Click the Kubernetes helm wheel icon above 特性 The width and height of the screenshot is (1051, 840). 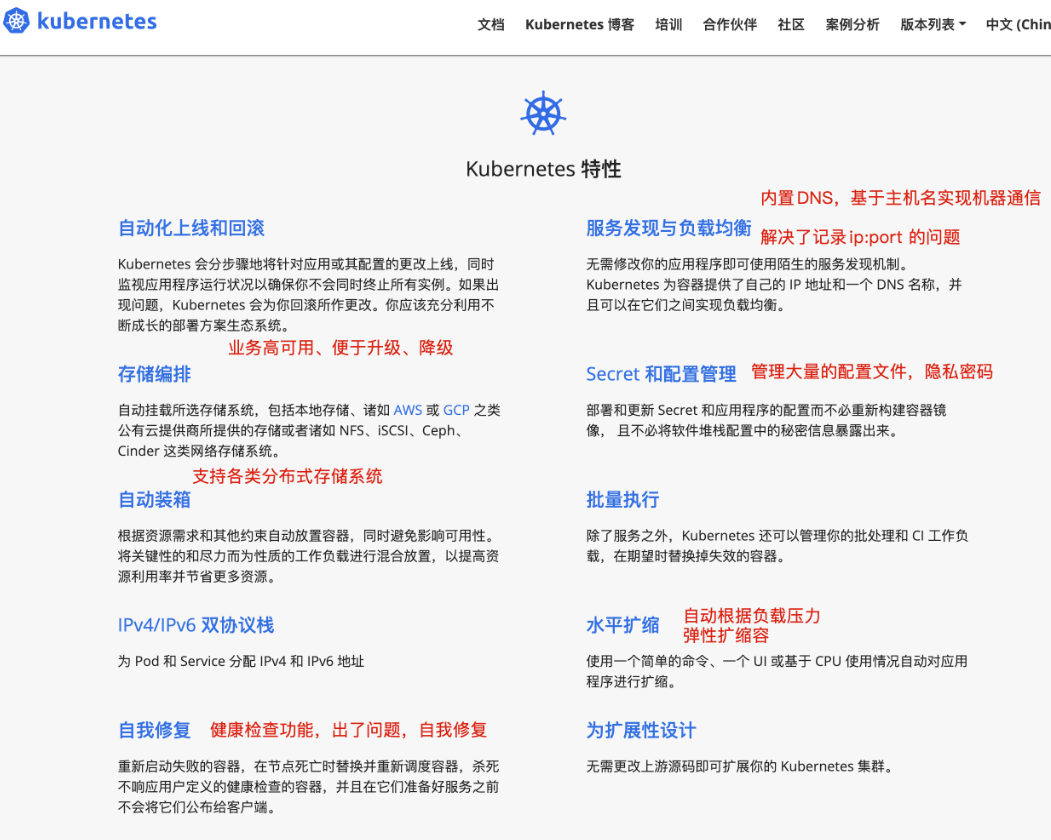point(543,113)
